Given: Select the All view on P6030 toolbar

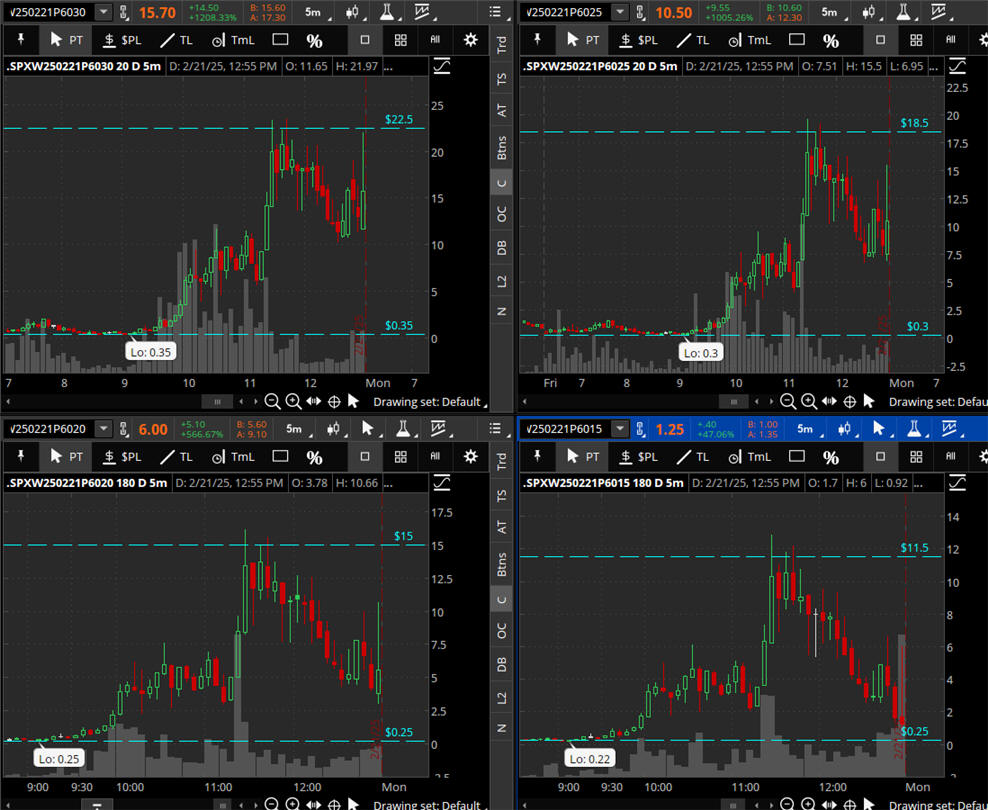Looking at the screenshot, I should [x=435, y=40].
